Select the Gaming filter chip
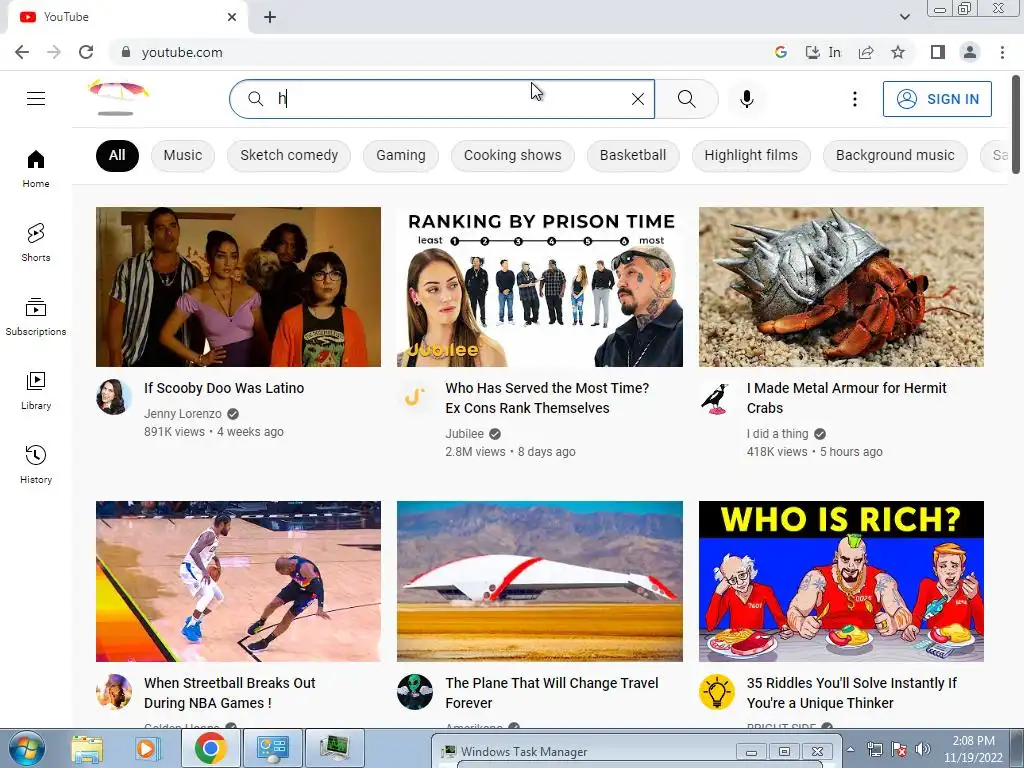The height and width of the screenshot is (768, 1024). click(x=400, y=155)
